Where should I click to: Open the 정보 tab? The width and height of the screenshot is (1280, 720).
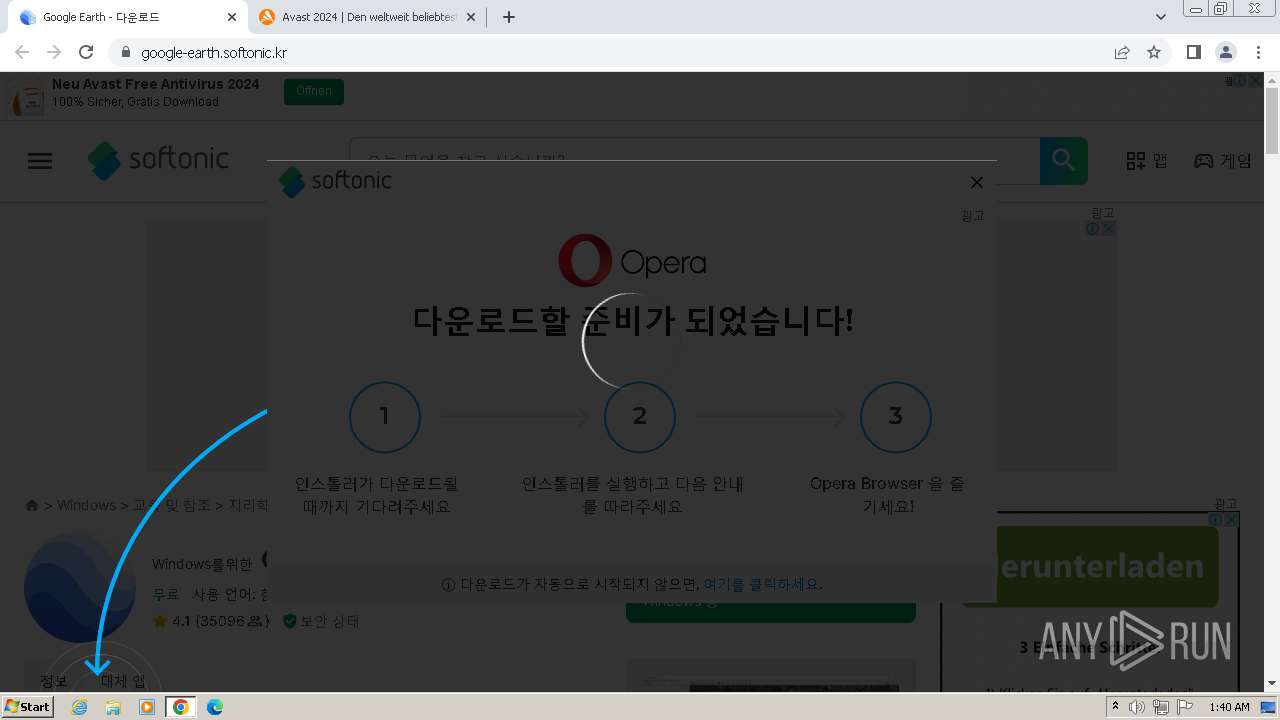53,681
